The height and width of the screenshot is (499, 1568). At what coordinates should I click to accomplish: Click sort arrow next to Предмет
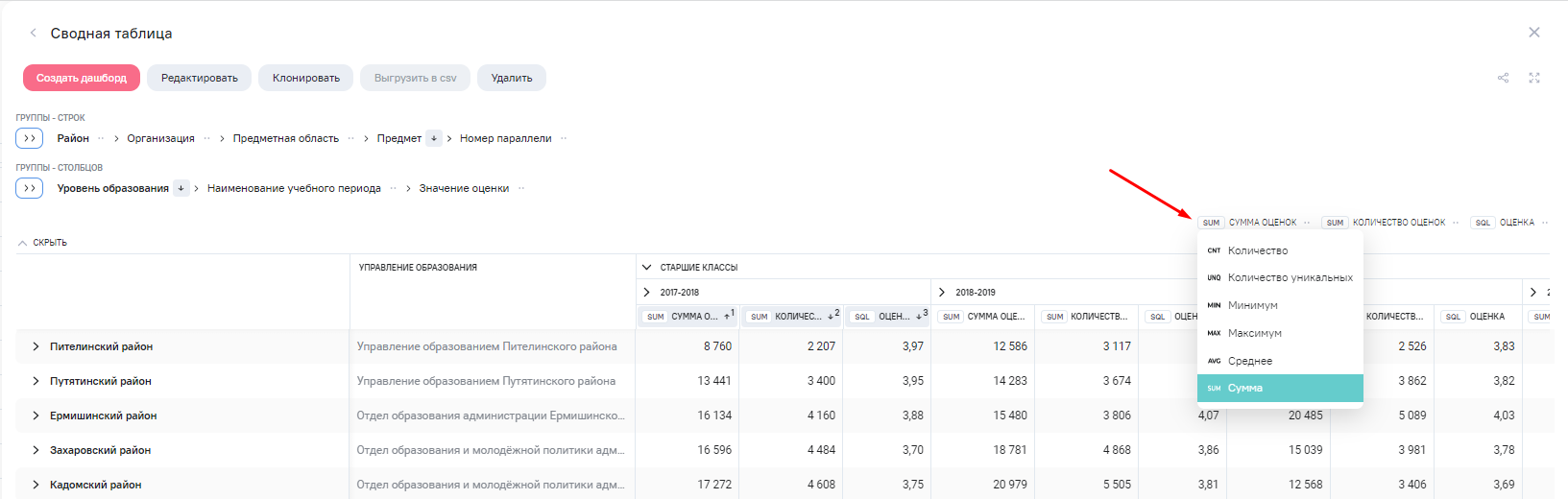(434, 138)
